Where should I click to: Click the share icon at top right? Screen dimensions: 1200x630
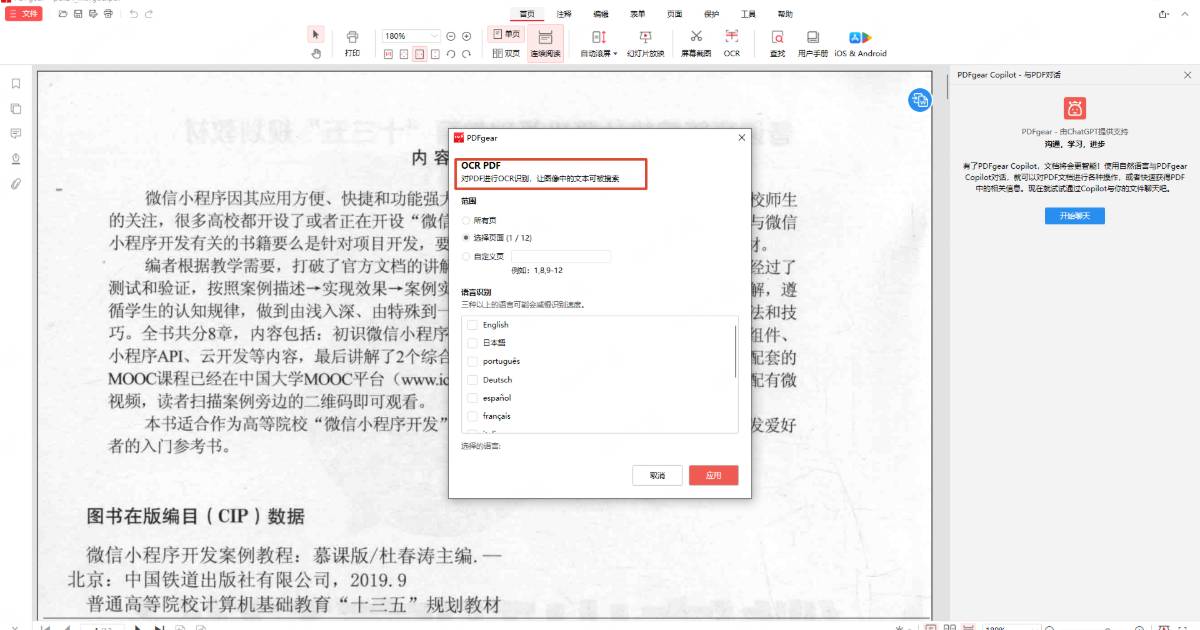coord(1164,14)
